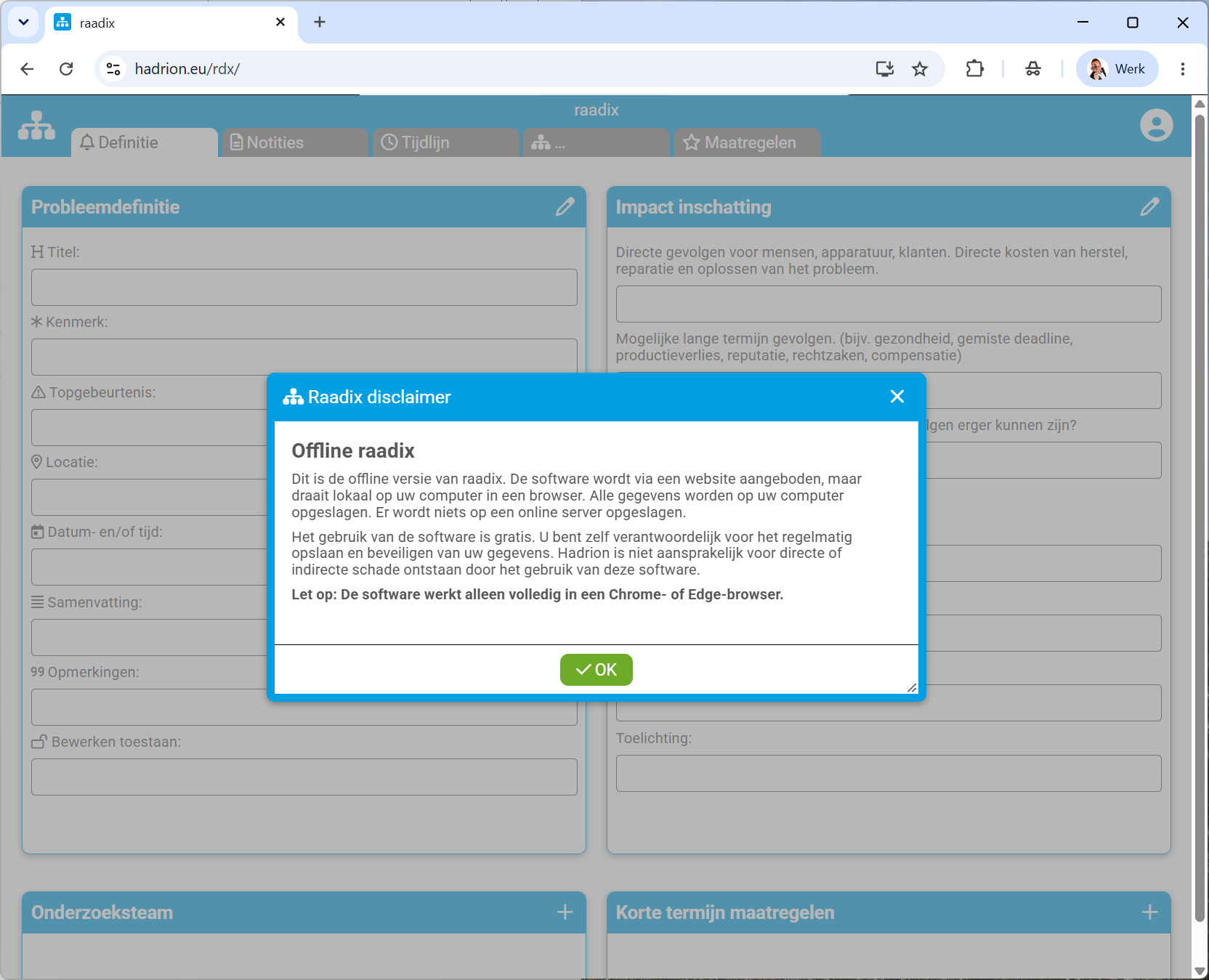Open the Chrome three-dot menu
Viewport: 1209px width, 980px height.
click(x=1183, y=69)
